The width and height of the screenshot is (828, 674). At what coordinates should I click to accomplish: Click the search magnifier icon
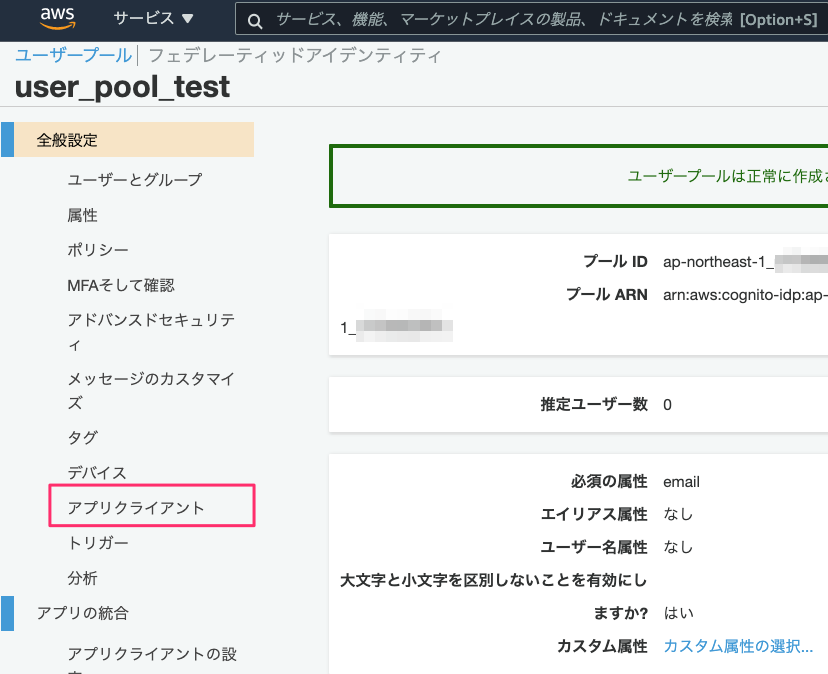pos(255,21)
